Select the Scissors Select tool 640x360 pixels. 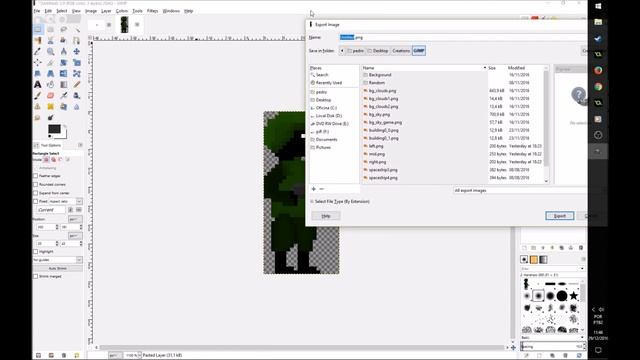tap(51, 40)
